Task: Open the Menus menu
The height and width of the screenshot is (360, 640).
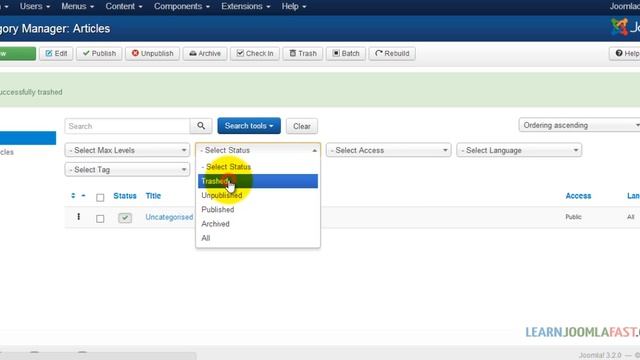Action: [x=78, y=7]
